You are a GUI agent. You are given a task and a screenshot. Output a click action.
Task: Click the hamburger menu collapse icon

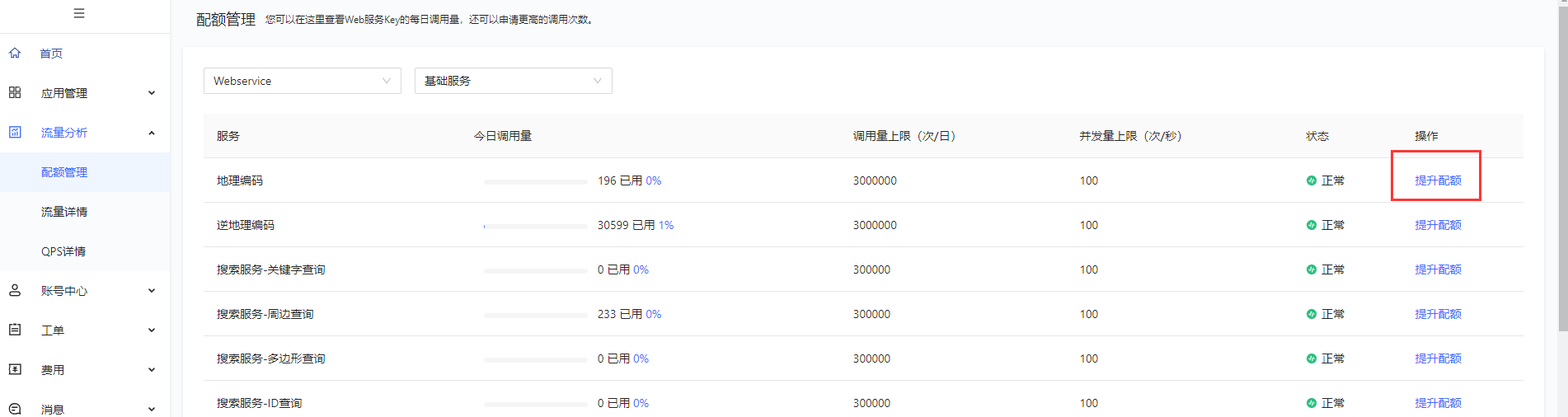pyautogui.click(x=79, y=13)
